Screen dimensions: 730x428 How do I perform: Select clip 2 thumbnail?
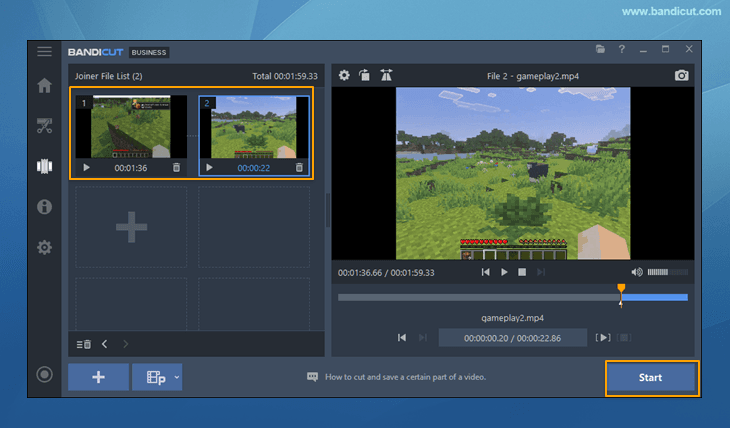254,127
